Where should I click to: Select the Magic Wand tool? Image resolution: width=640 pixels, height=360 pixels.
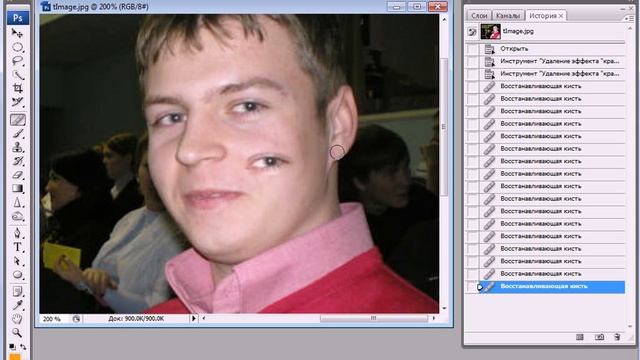18,75
